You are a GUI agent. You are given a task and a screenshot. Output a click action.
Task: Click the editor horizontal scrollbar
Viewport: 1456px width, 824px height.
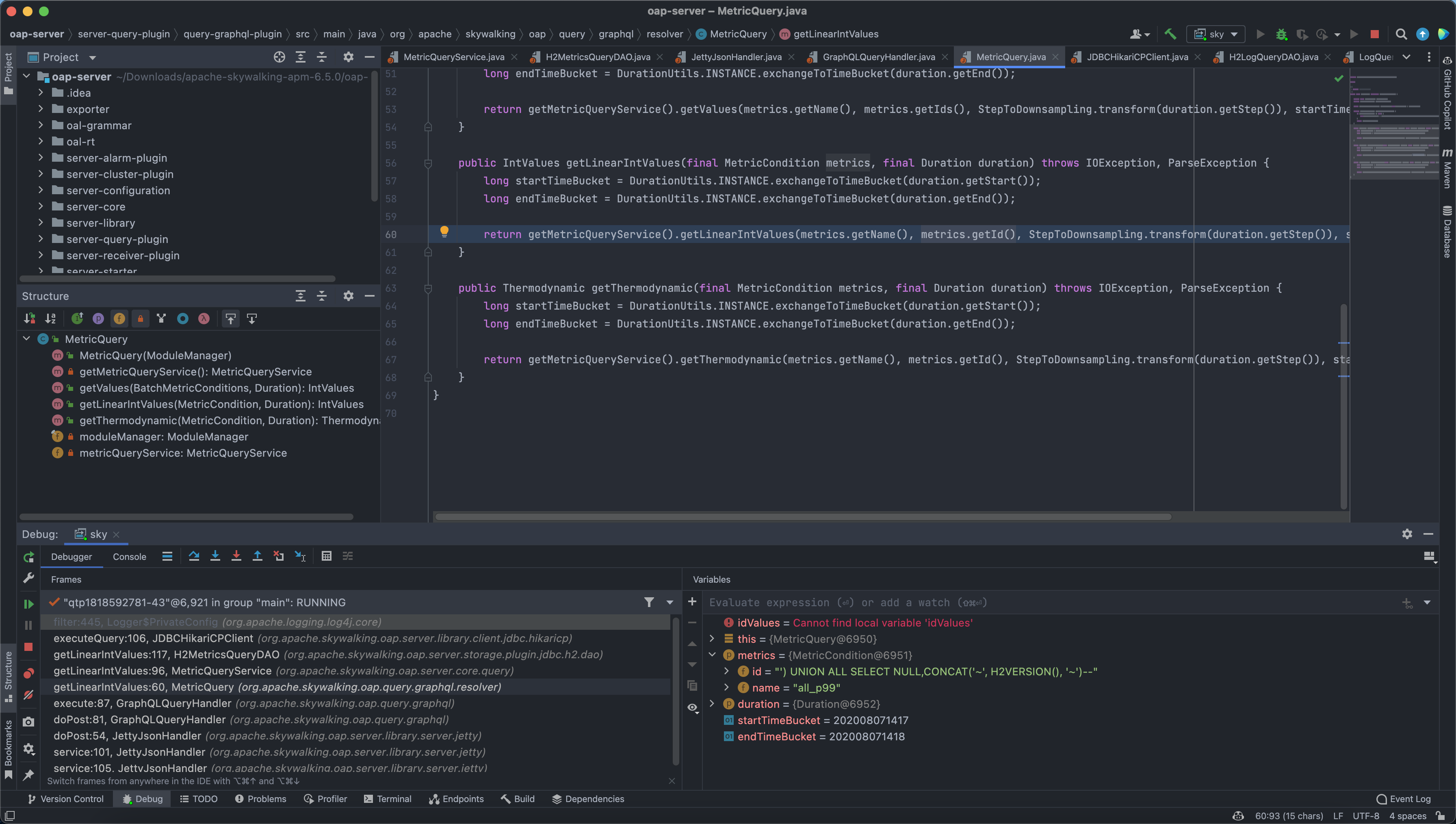pyautogui.click(x=803, y=517)
